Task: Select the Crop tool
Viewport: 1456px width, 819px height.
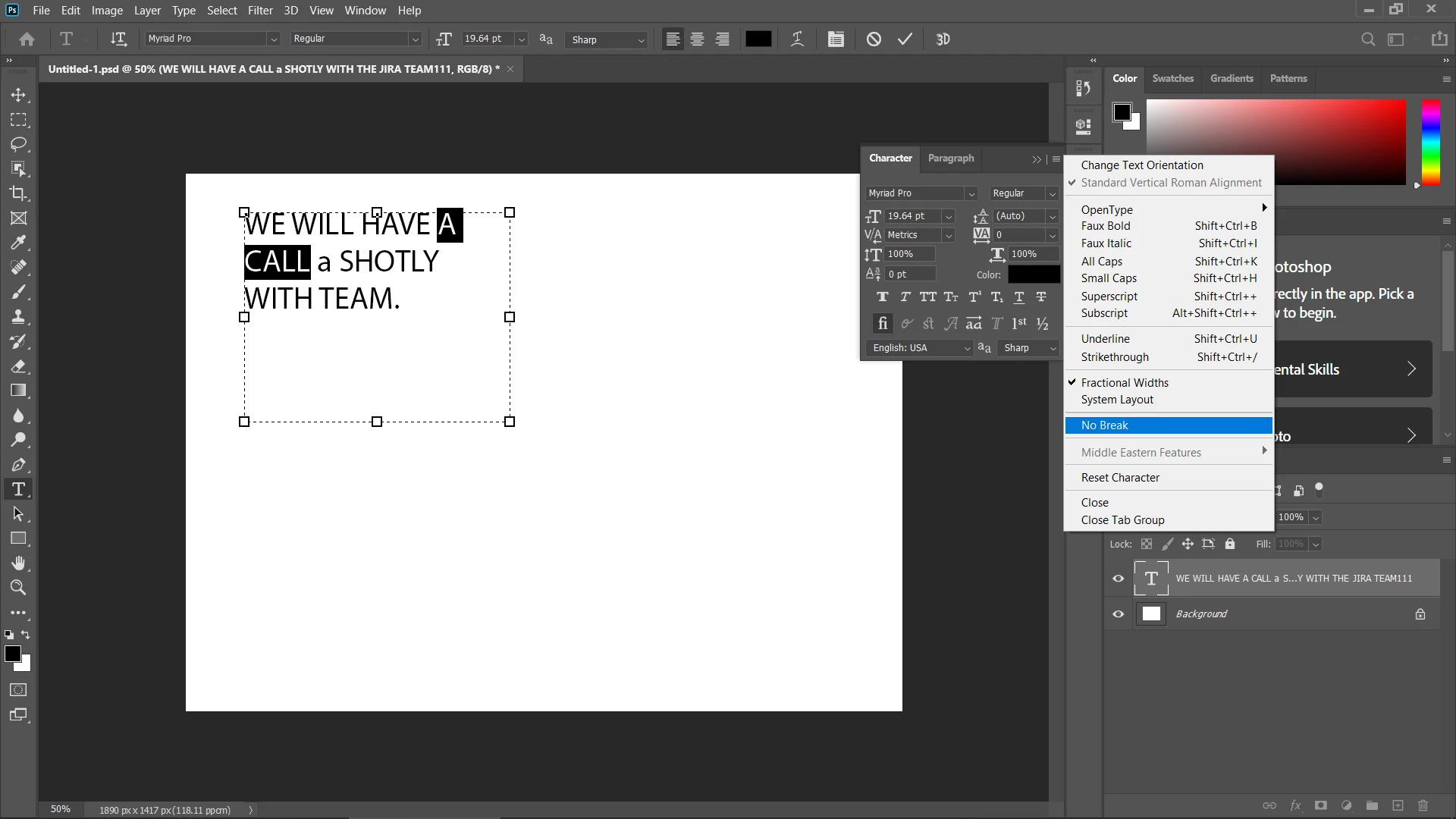Action: pos(18,193)
